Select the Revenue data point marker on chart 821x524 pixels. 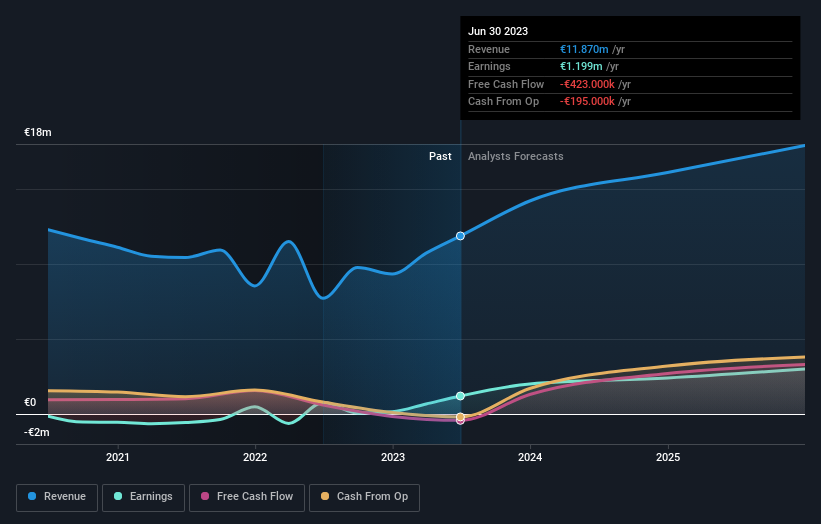(x=460, y=236)
